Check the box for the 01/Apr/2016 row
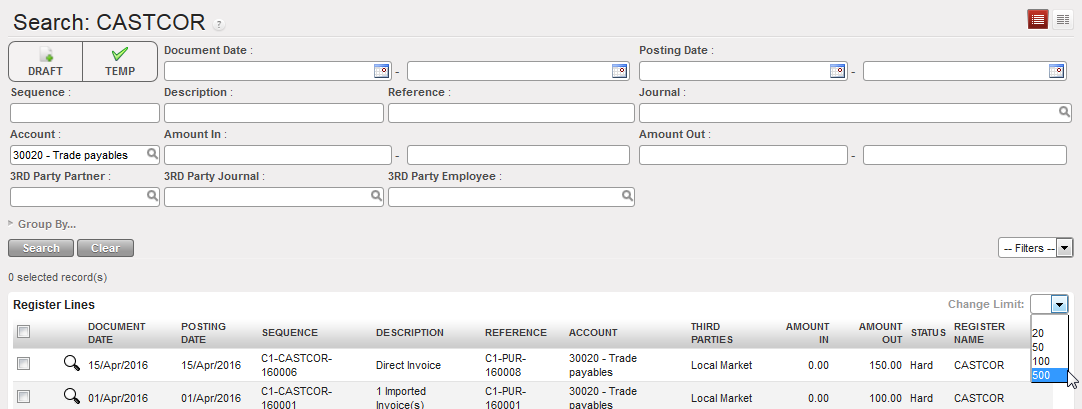1082x409 pixels. 24,397
